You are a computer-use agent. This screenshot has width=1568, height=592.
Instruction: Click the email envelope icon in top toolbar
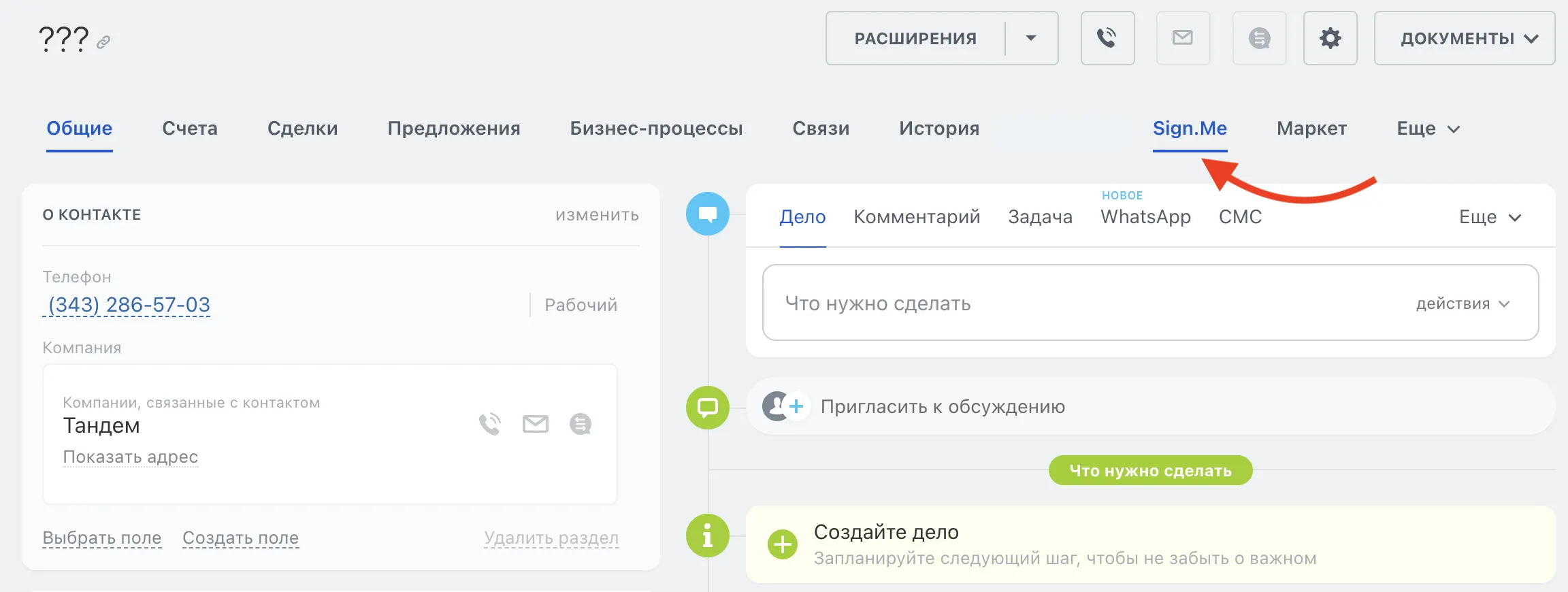[x=1183, y=38]
